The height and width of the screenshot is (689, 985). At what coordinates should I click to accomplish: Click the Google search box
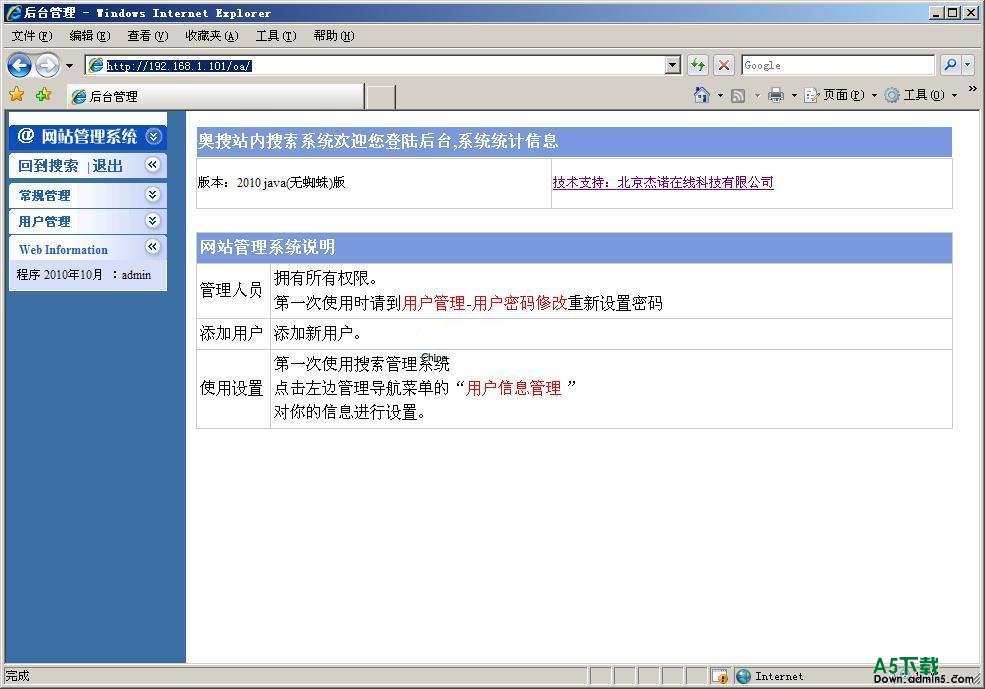[x=838, y=65]
